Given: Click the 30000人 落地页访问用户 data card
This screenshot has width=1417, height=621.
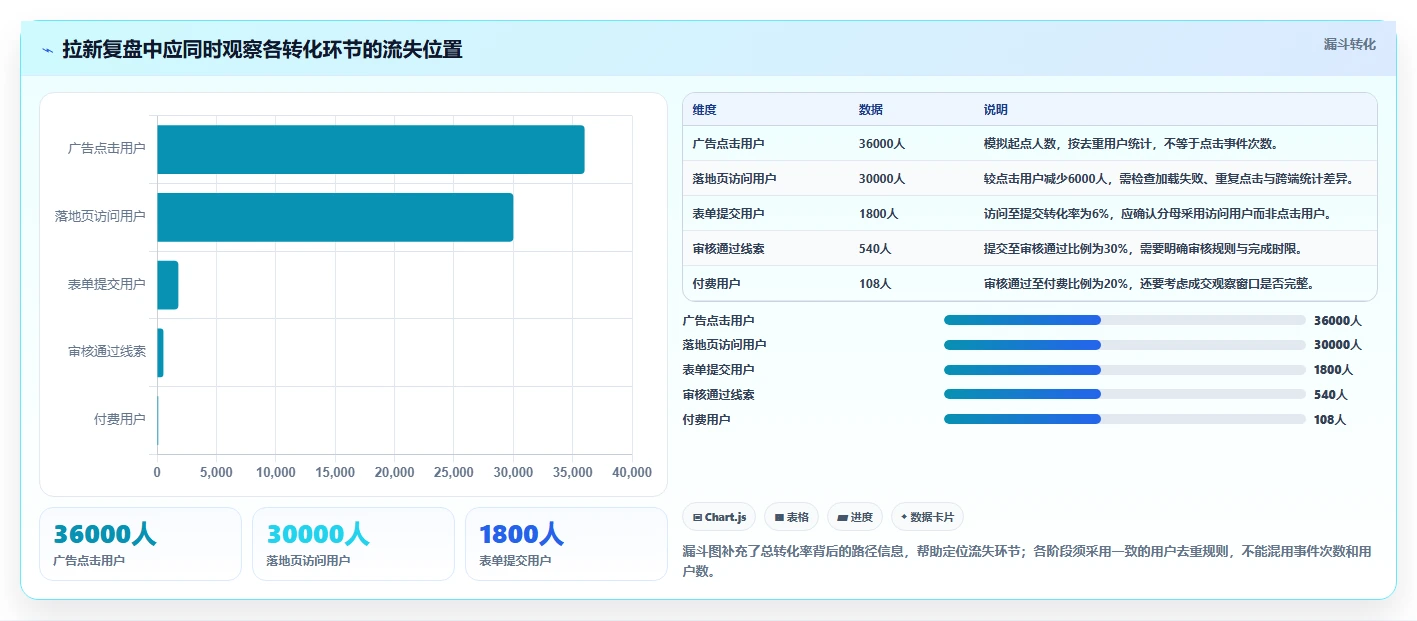Looking at the screenshot, I should coord(353,544).
